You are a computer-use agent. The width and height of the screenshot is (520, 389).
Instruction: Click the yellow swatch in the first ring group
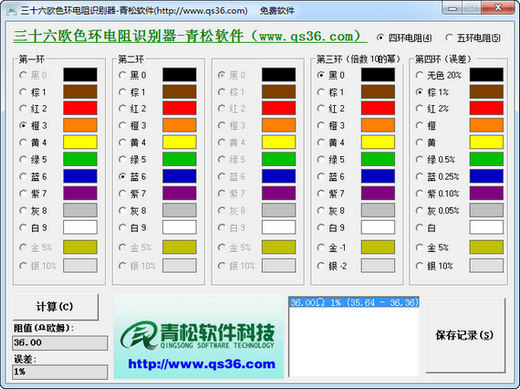point(80,142)
